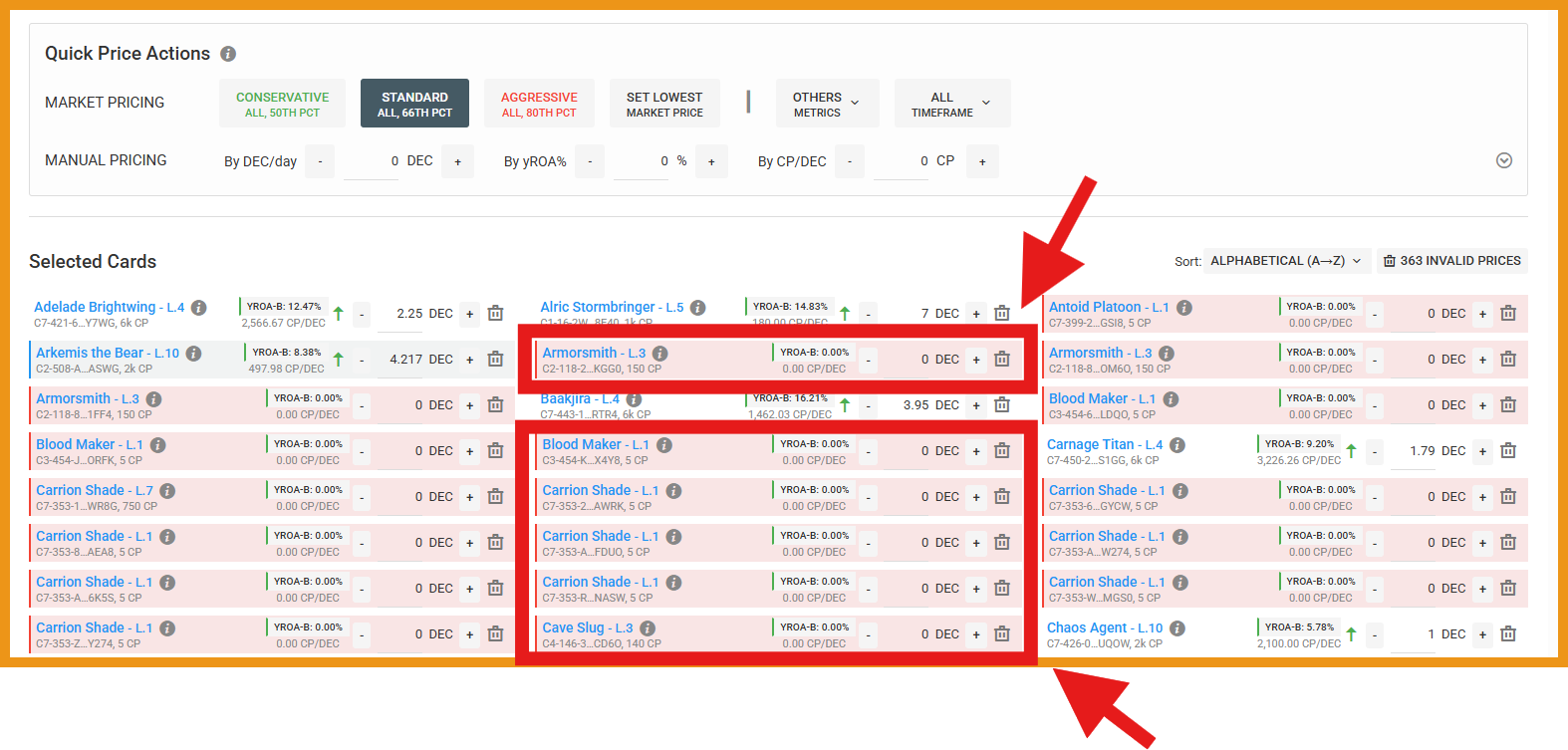Select Standard 66th PCT pricing option

(x=414, y=104)
